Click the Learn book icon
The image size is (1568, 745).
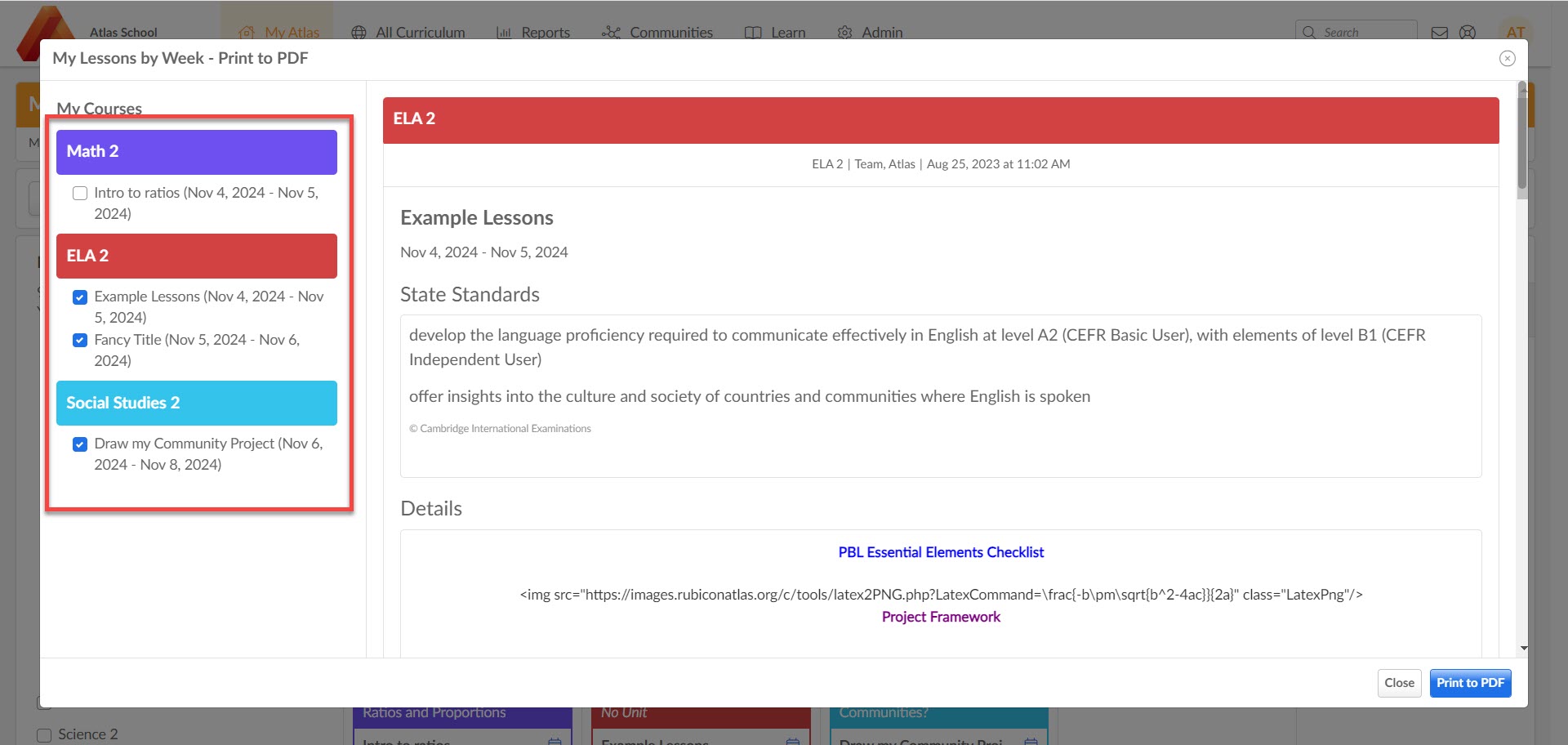pyautogui.click(x=753, y=33)
